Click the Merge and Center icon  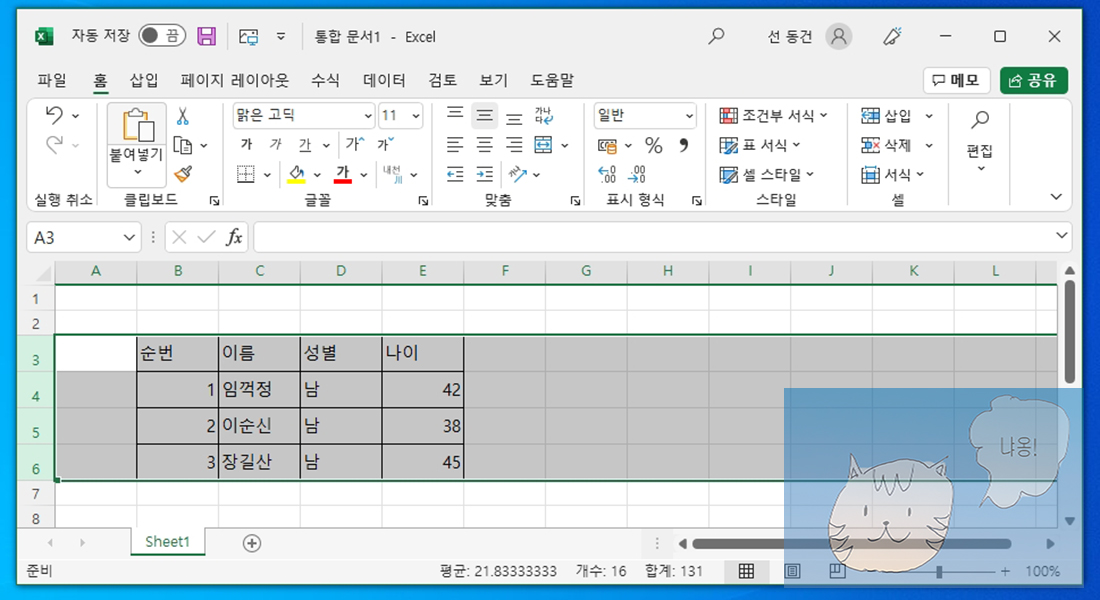coord(544,145)
